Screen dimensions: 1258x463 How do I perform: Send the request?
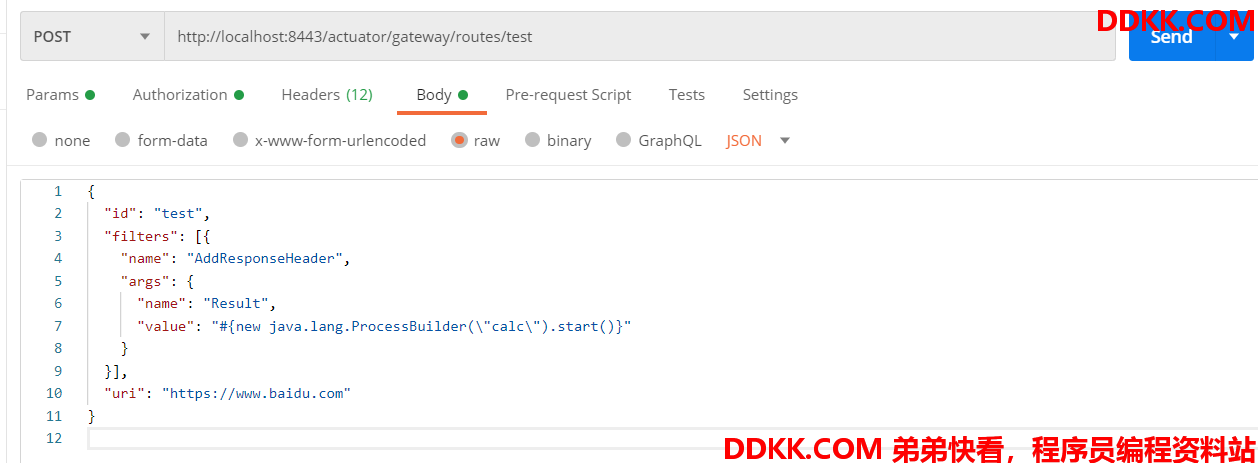[1171, 37]
